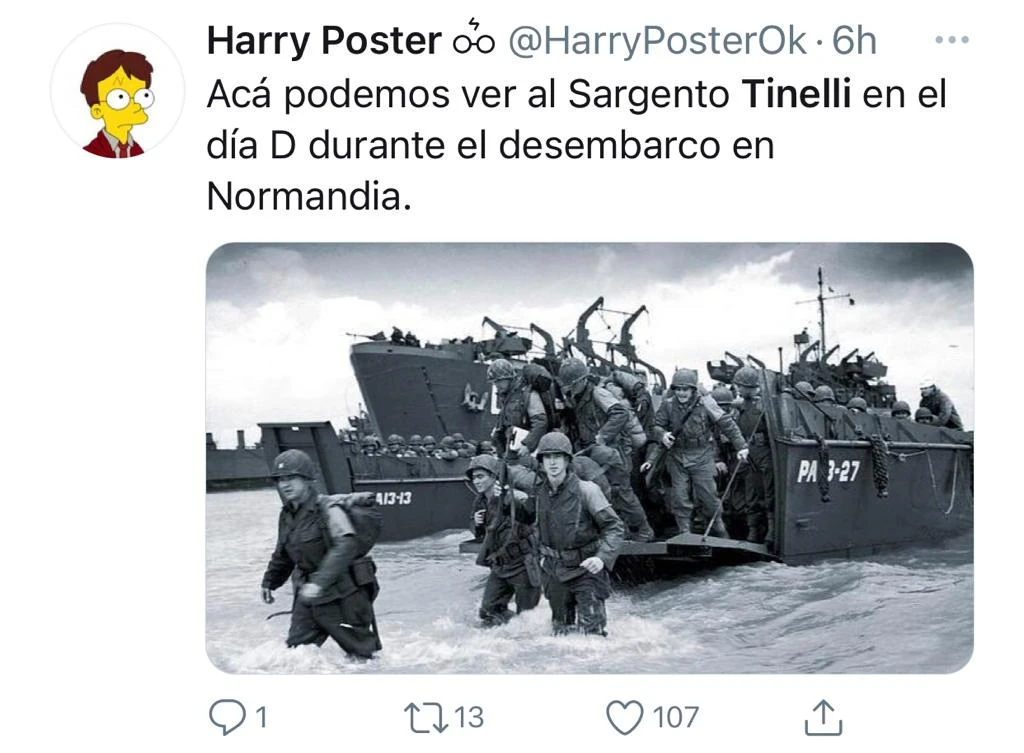Click the reply speech bubble icon
1024x753 pixels.
click(x=226, y=717)
